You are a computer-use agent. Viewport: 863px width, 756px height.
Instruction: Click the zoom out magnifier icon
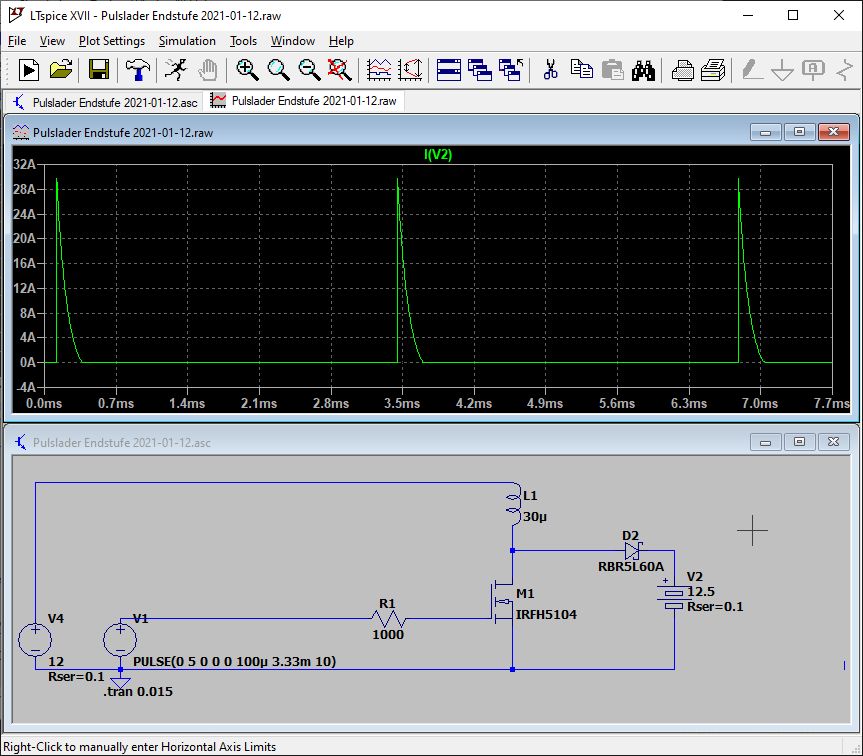tap(310, 70)
